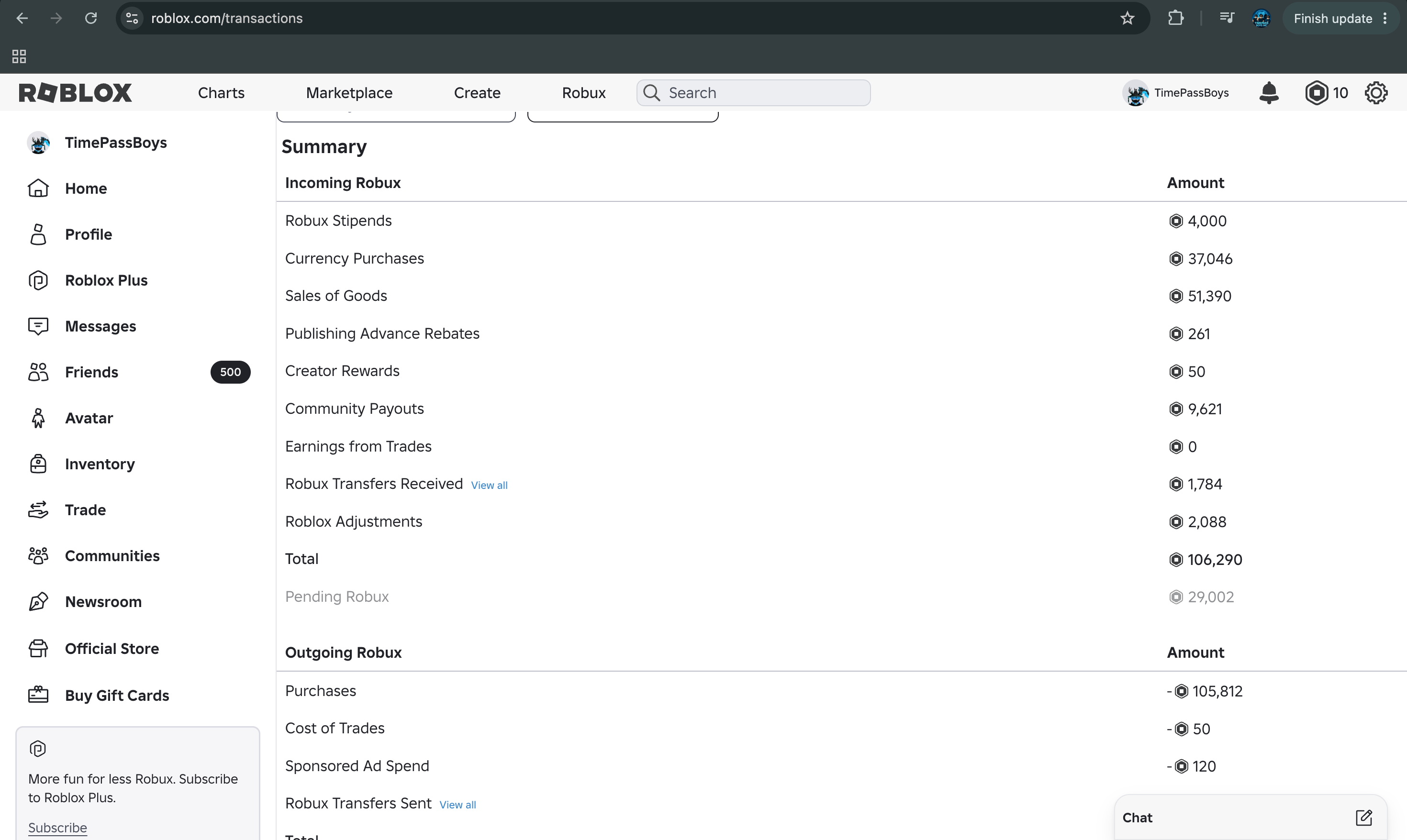Open Home from the sidebar house icon
Viewport: 1407px width, 840px height.
38,188
